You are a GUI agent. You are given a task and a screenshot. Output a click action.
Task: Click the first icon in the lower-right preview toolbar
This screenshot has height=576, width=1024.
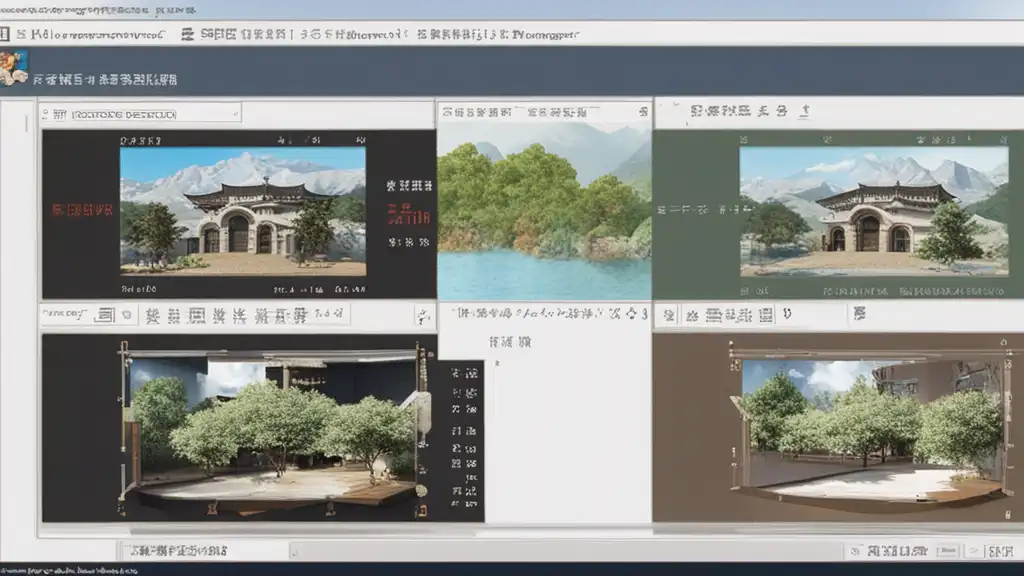tap(668, 316)
